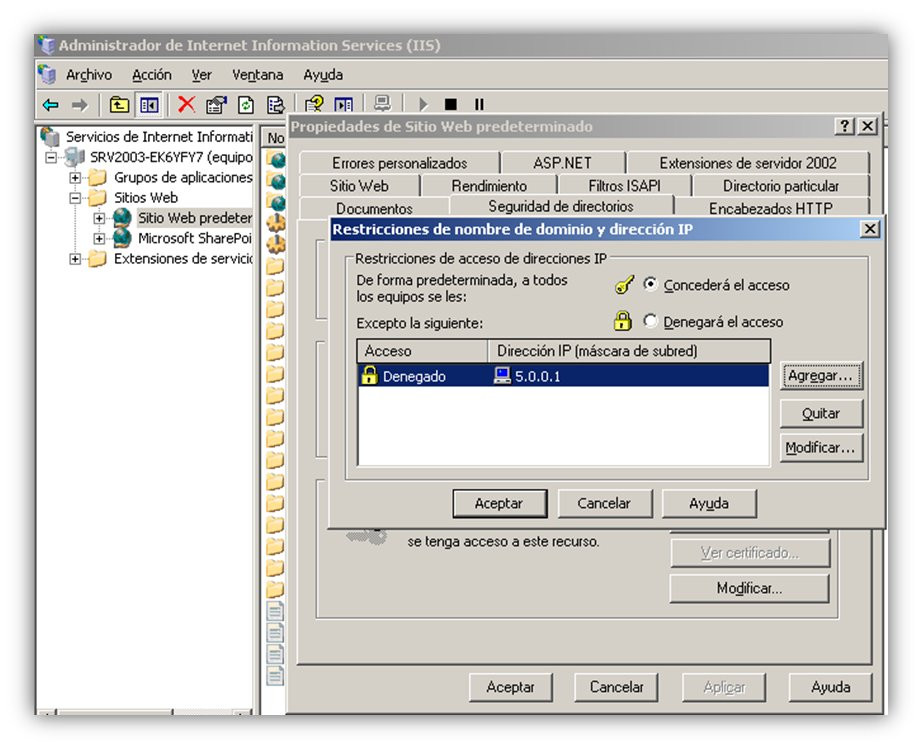The image size is (922, 749).
Task: Click the Start item play icon
Action: [423, 105]
